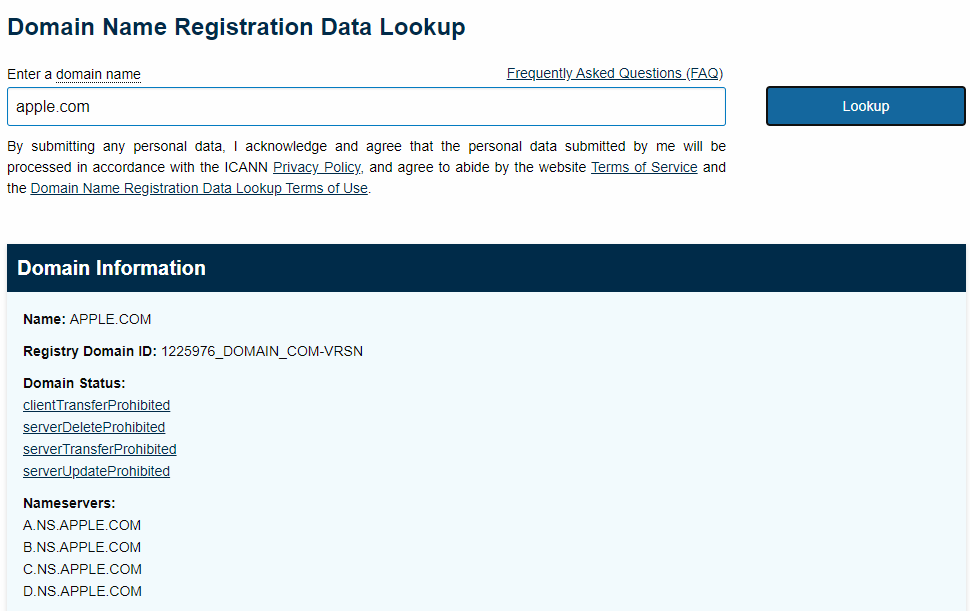Select the C.NS.APPLE.COM nameserver text

[82, 569]
